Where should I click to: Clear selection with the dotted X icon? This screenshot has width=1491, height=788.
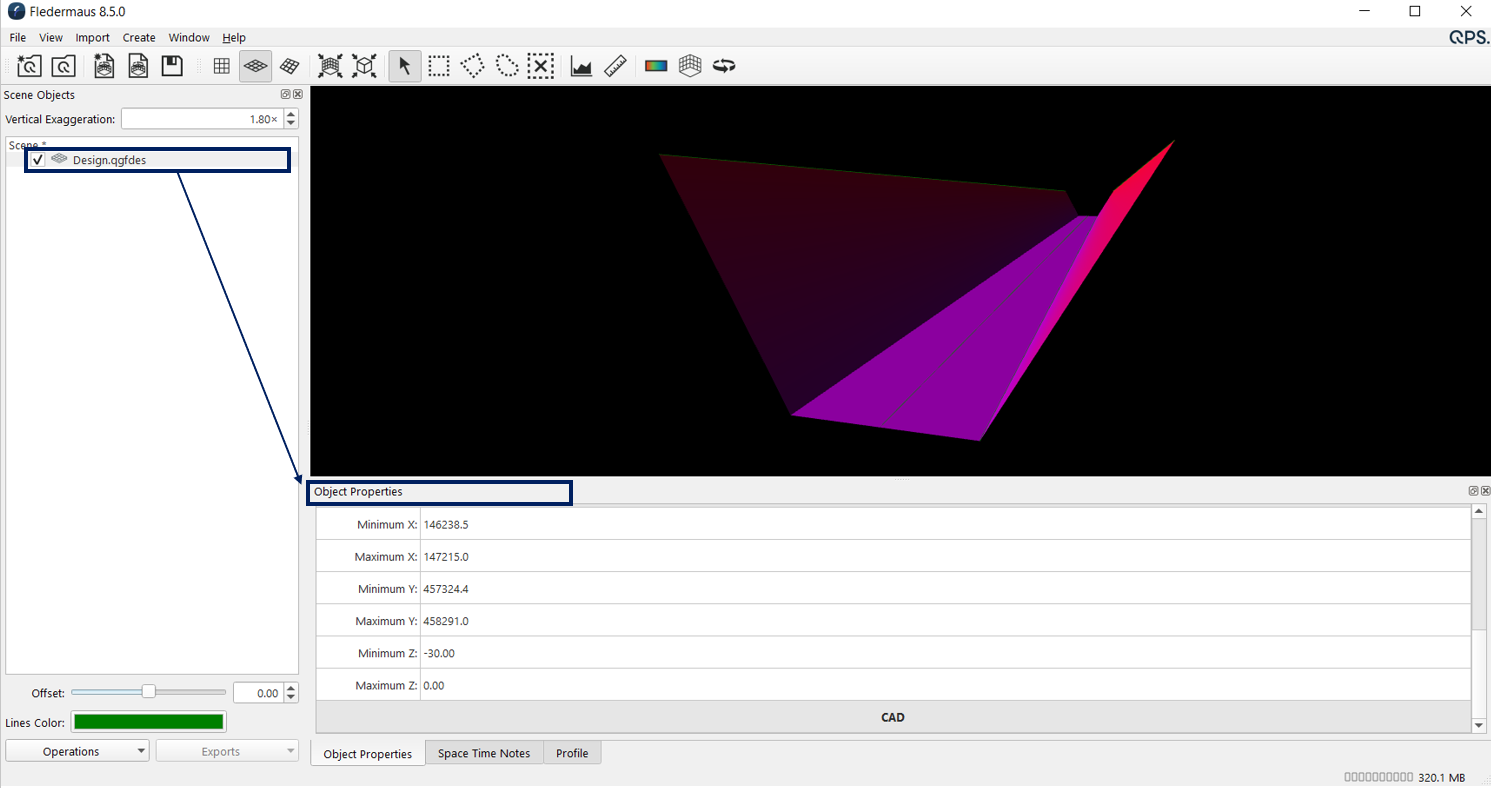click(x=540, y=66)
